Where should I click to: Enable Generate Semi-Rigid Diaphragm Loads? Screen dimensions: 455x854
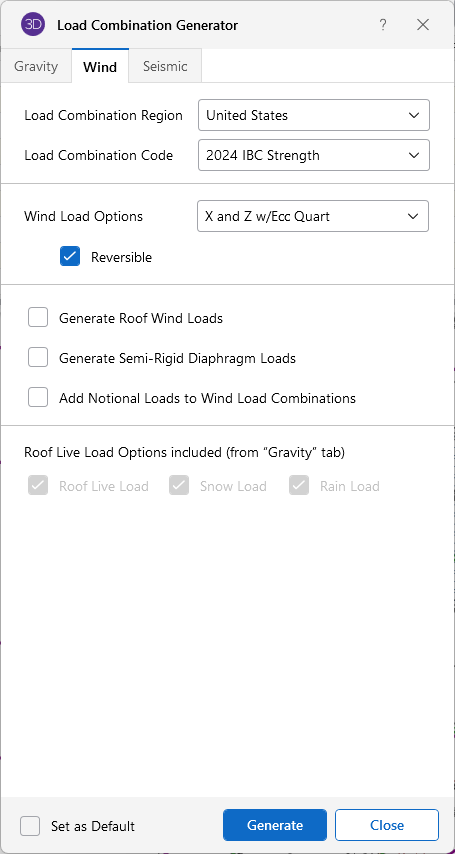pyautogui.click(x=38, y=358)
